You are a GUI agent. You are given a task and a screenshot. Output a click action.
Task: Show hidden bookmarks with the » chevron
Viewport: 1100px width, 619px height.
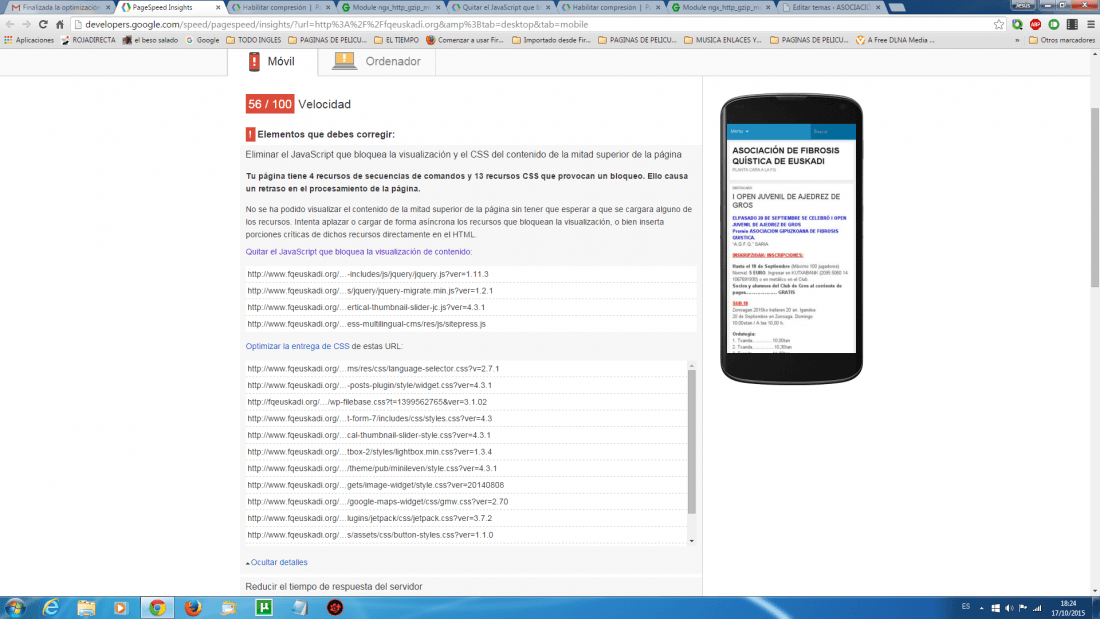pyautogui.click(x=1017, y=41)
